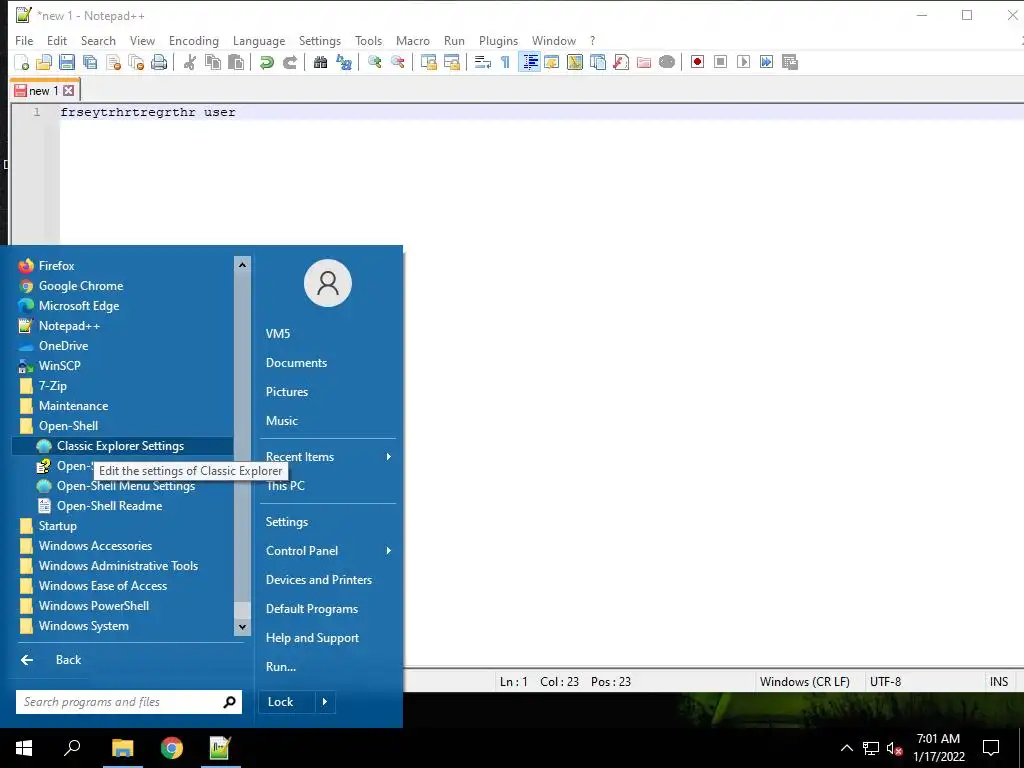Cut selection with the scissors icon
Screen dimensions: 1024x768
[189, 62]
